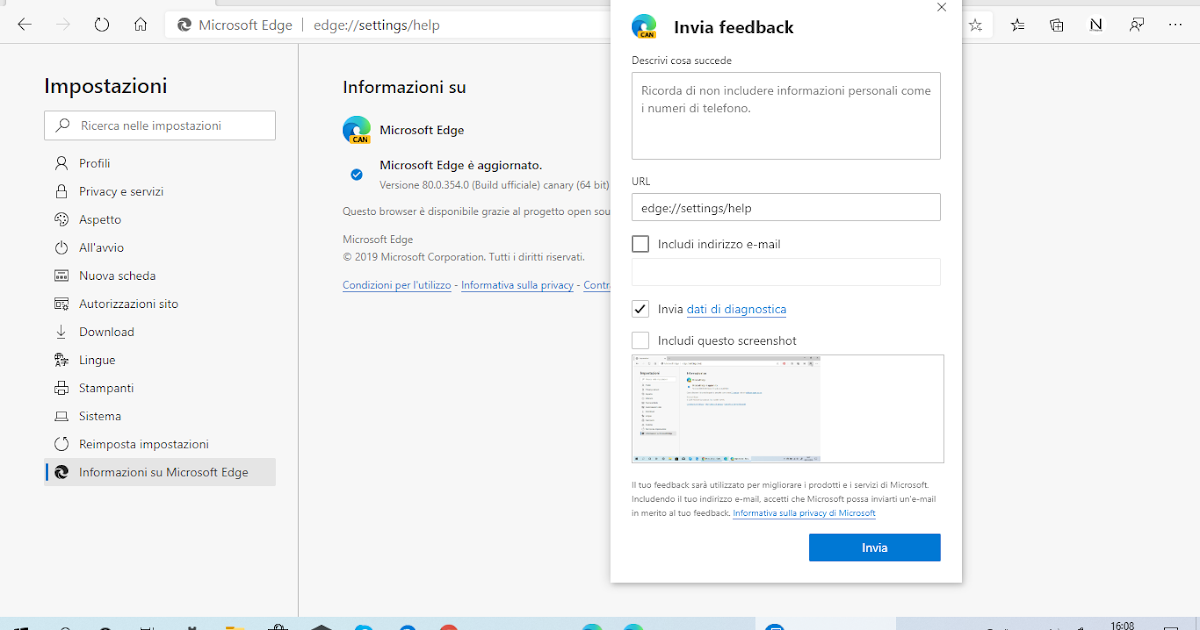Image resolution: width=1200 pixels, height=630 pixels.
Task: Open the Settings and more menu
Action: coord(1176,24)
